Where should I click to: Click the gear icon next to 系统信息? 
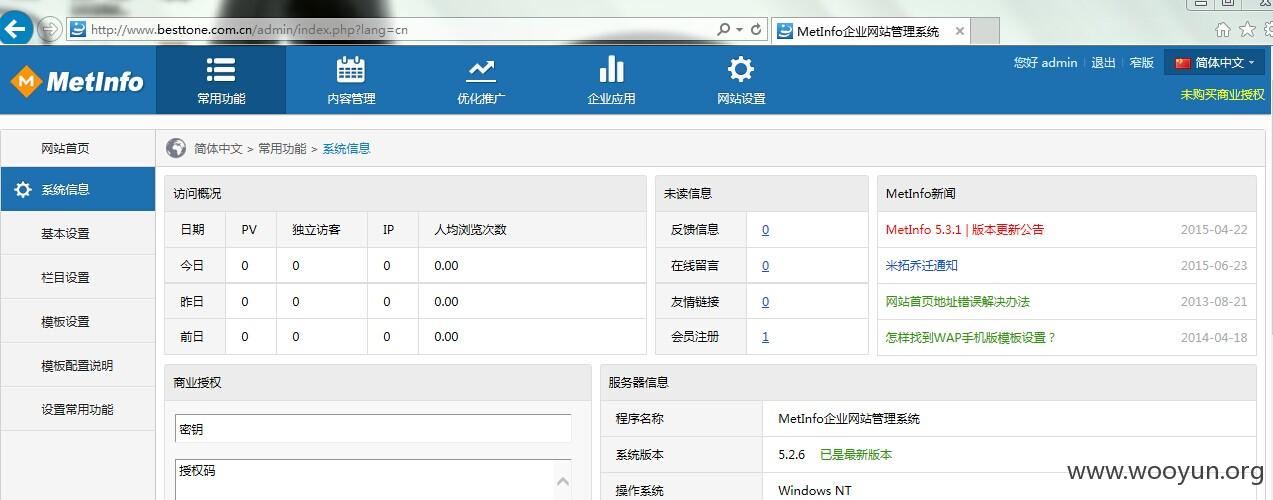click(x=23, y=189)
